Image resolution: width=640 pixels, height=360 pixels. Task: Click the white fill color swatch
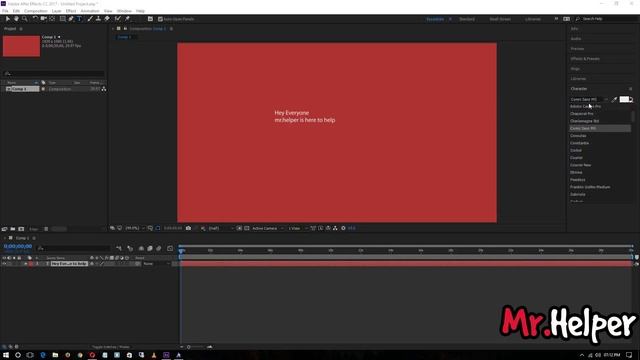(624, 99)
